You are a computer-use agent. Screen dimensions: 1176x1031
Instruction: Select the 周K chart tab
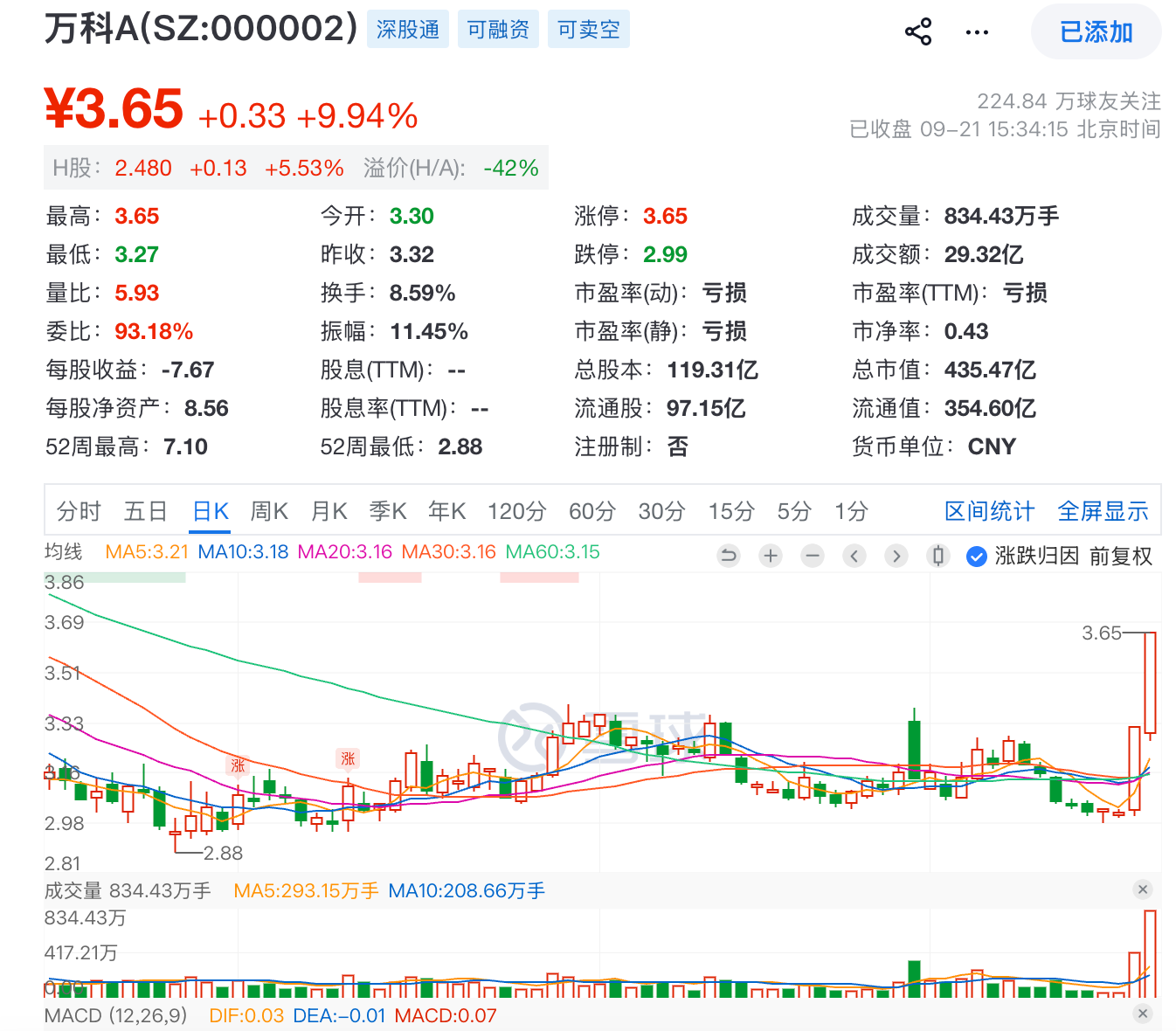(269, 511)
